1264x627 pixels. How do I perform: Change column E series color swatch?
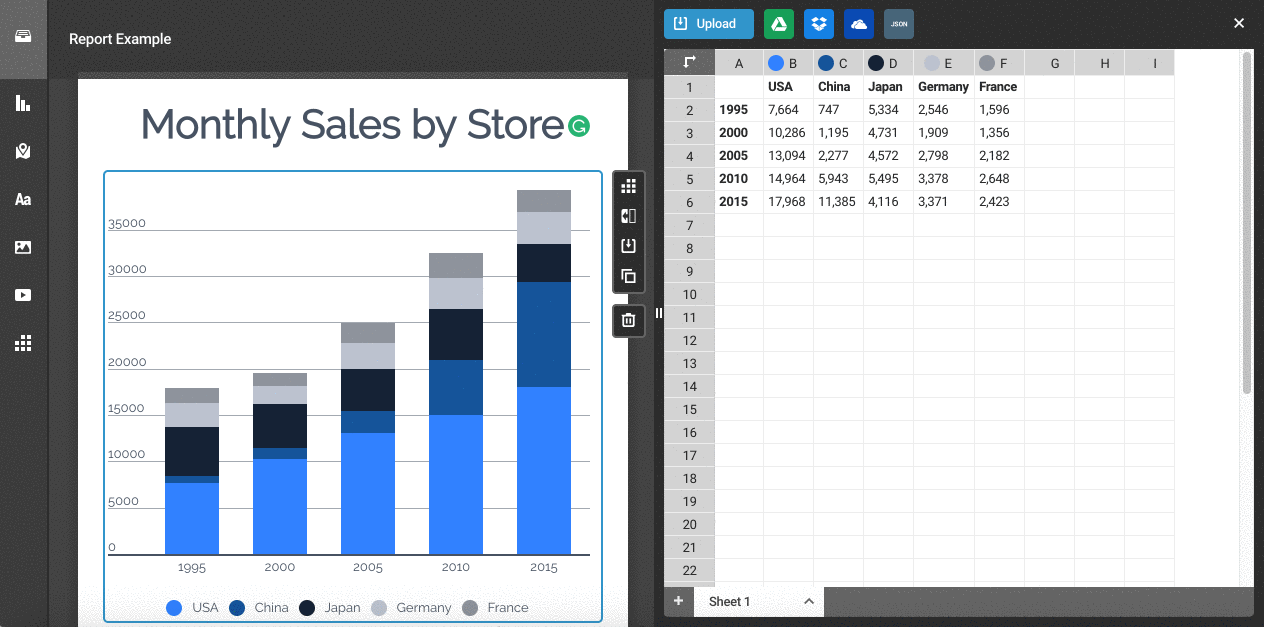[x=932, y=63]
